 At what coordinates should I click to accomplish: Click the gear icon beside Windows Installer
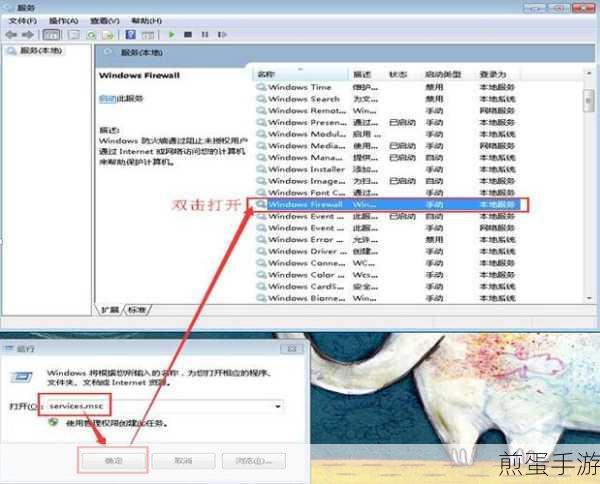point(261,169)
